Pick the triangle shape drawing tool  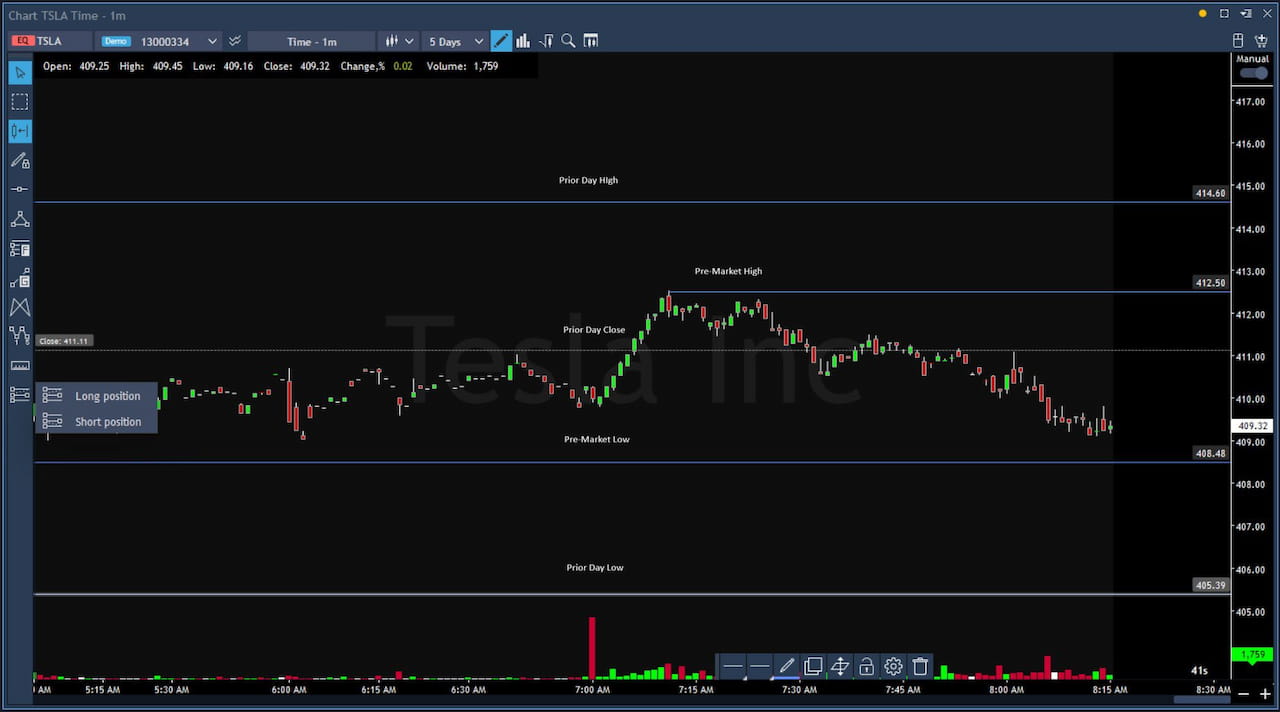pos(20,219)
